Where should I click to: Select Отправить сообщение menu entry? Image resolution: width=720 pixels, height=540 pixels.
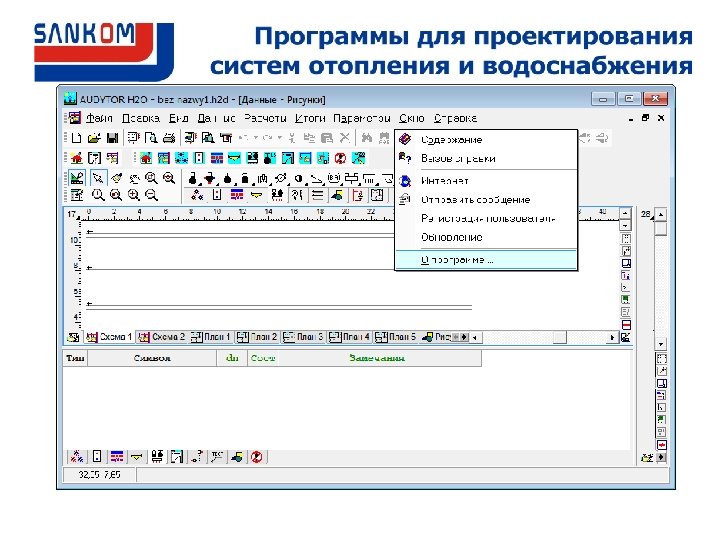pos(486,200)
